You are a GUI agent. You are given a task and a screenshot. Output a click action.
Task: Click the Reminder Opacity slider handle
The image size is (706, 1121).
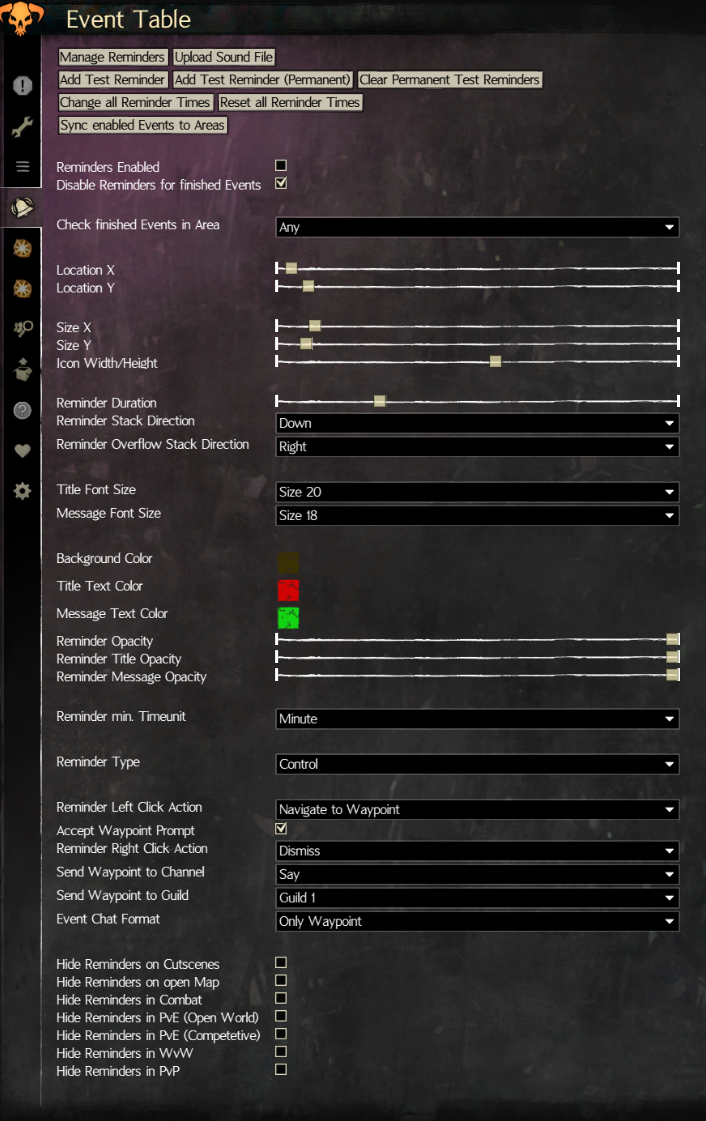(x=672, y=639)
